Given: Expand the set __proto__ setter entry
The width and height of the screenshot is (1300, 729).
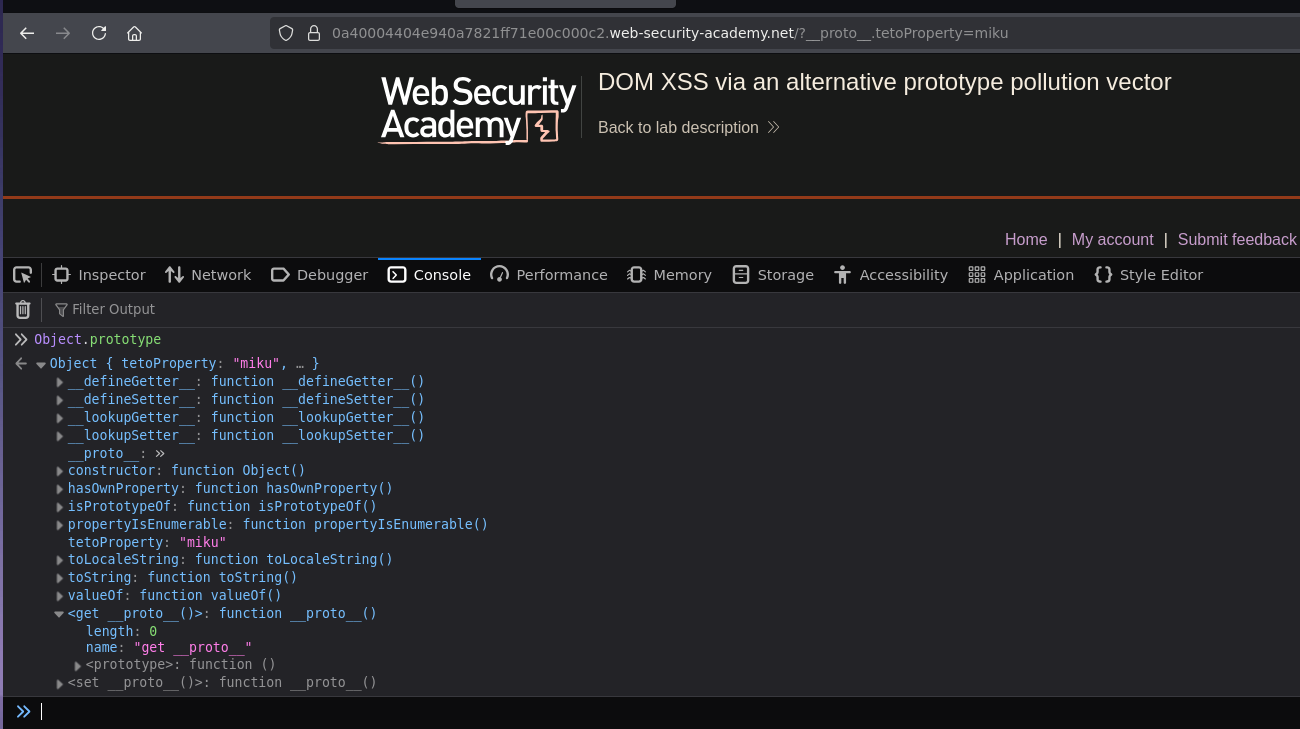Looking at the screenshot, I should click(60, 683).
